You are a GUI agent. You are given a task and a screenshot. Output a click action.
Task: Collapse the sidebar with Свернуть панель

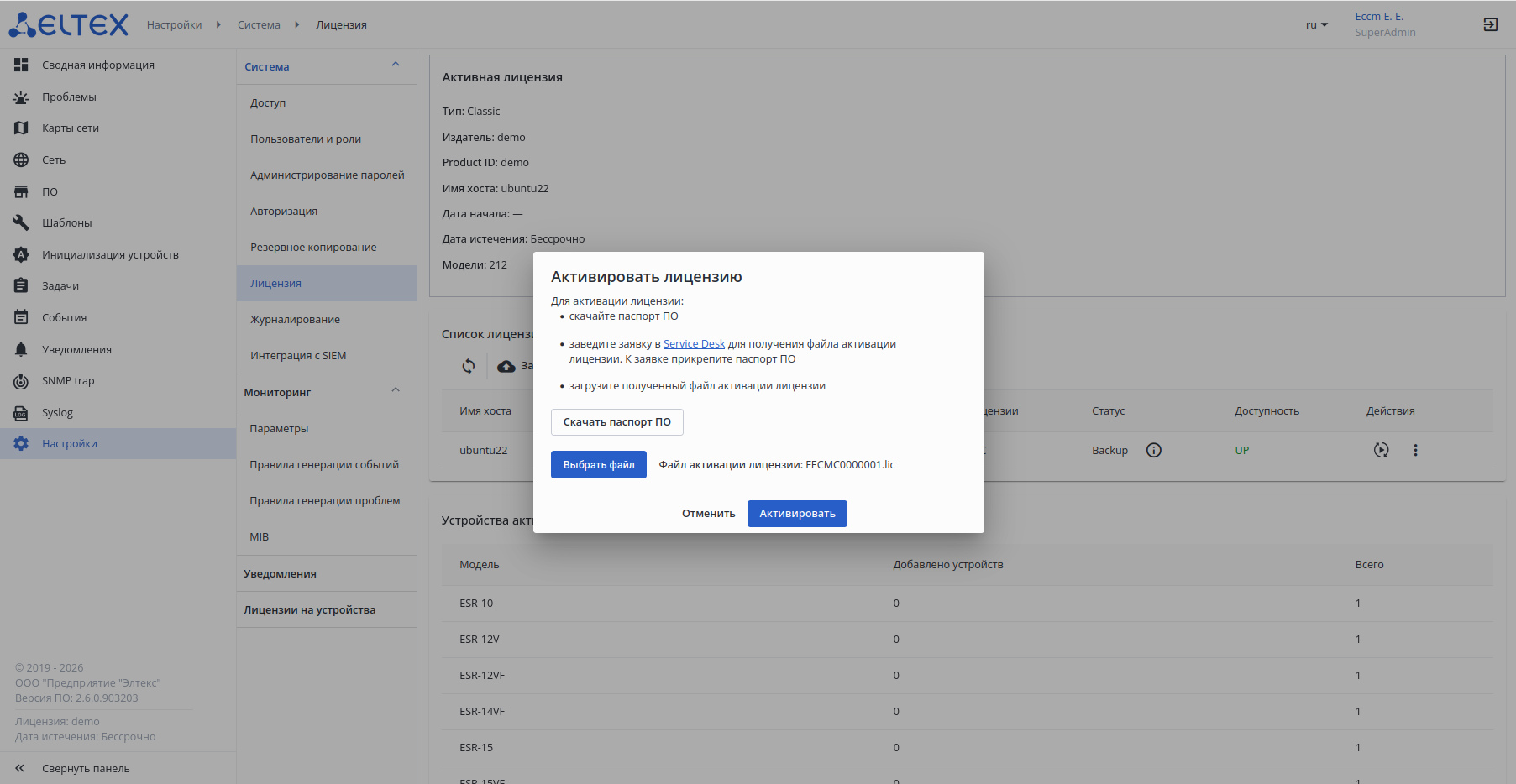click(86, 768)
